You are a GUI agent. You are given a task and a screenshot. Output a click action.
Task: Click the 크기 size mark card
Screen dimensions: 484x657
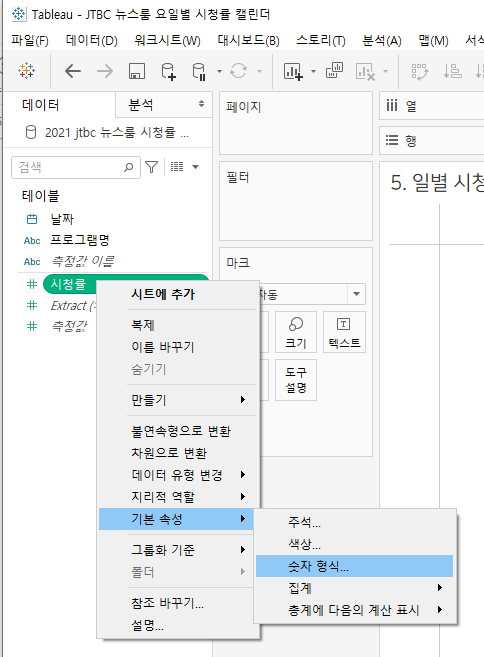pyautogui.click(x=296, y=332)
